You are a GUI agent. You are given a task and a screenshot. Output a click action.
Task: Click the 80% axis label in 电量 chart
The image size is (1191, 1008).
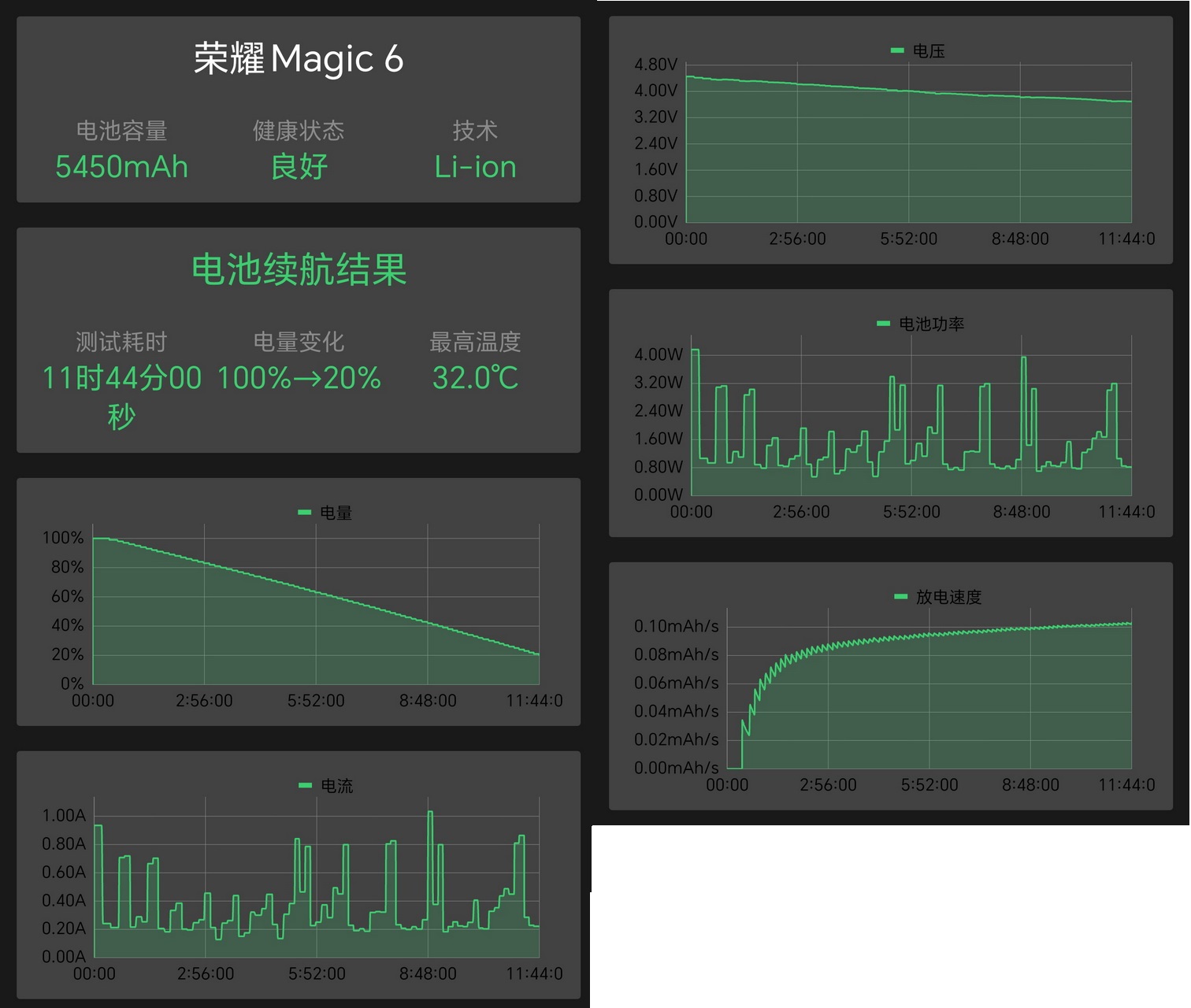[x=67, y=567]
